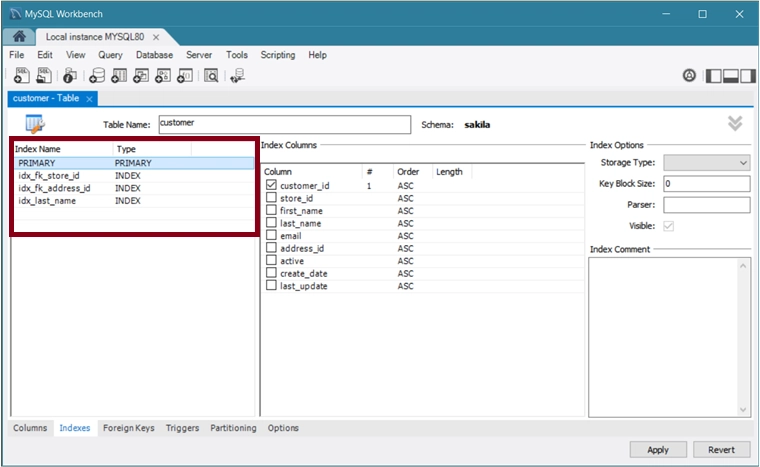Click the reconnect to DBMS icon
The width and height of the screenshot is (760, 467).
tap(238, 75)
